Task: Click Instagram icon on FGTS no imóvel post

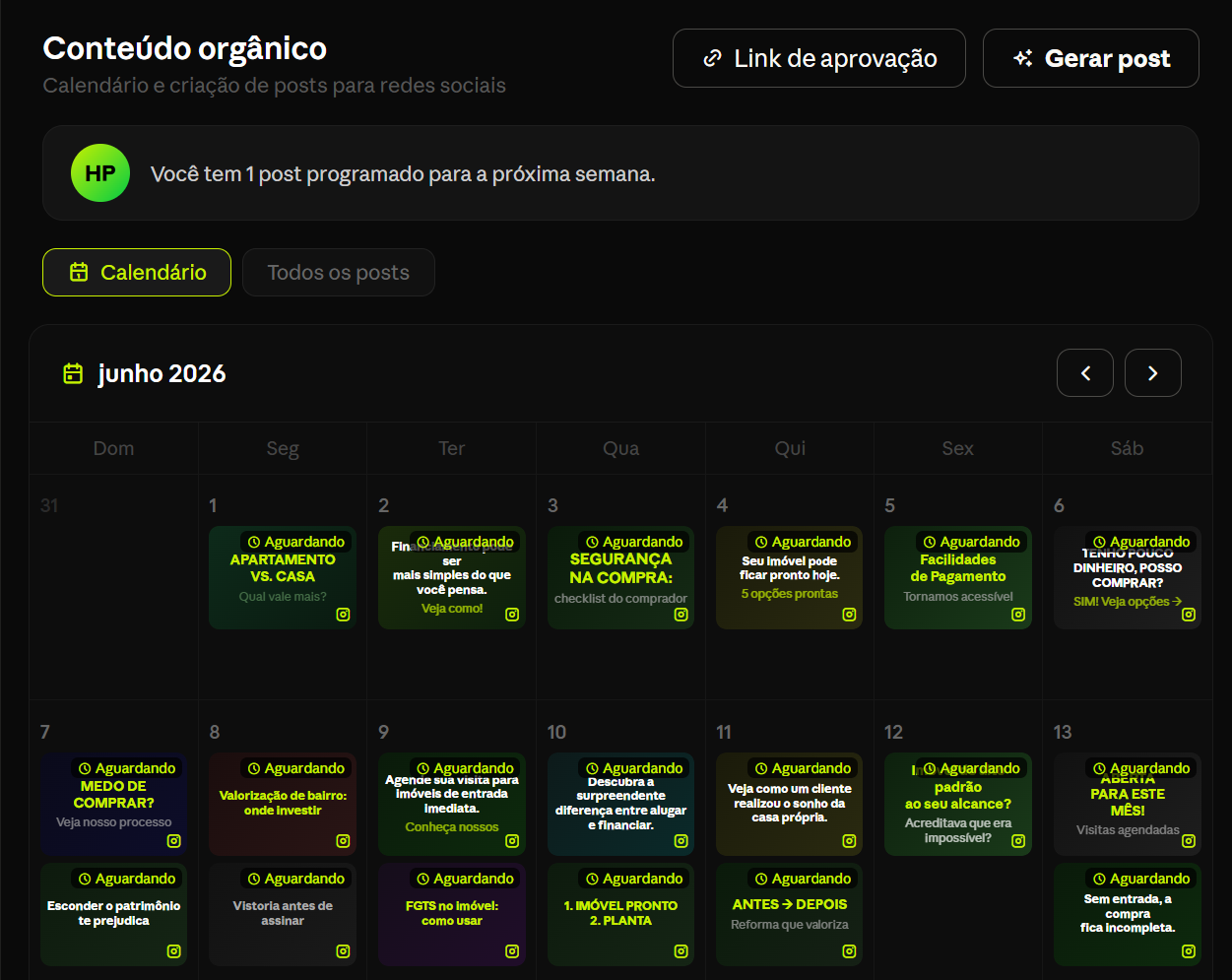Action: coord(512,951)
